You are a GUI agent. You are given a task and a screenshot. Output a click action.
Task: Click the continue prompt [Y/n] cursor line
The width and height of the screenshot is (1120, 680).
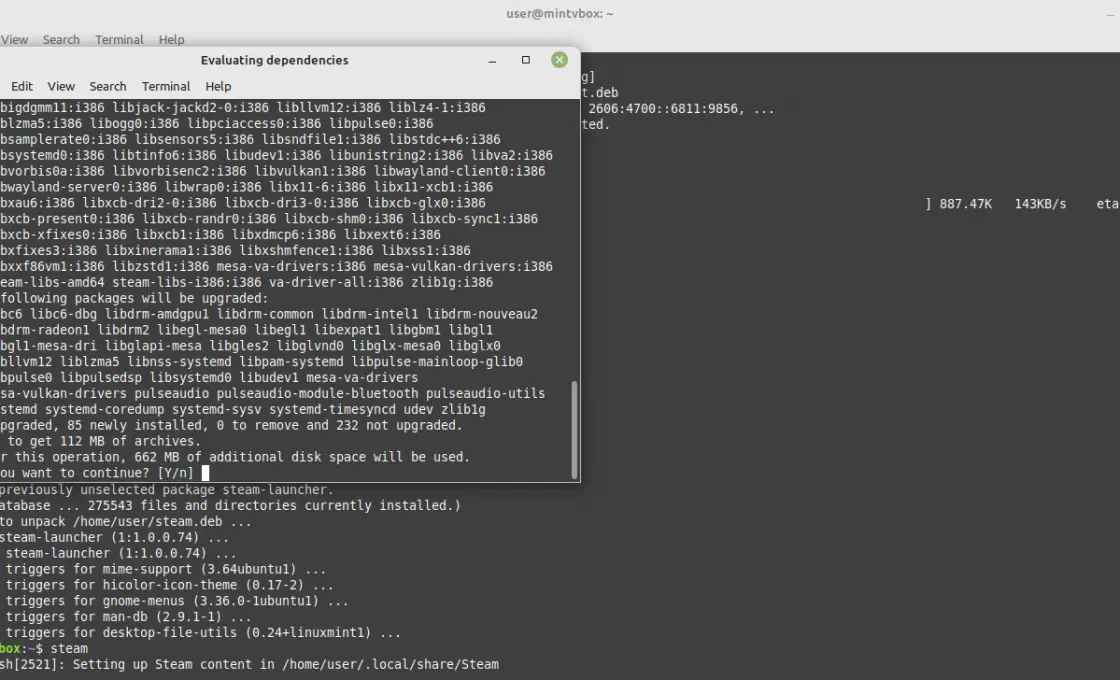(x=105, y=473)
